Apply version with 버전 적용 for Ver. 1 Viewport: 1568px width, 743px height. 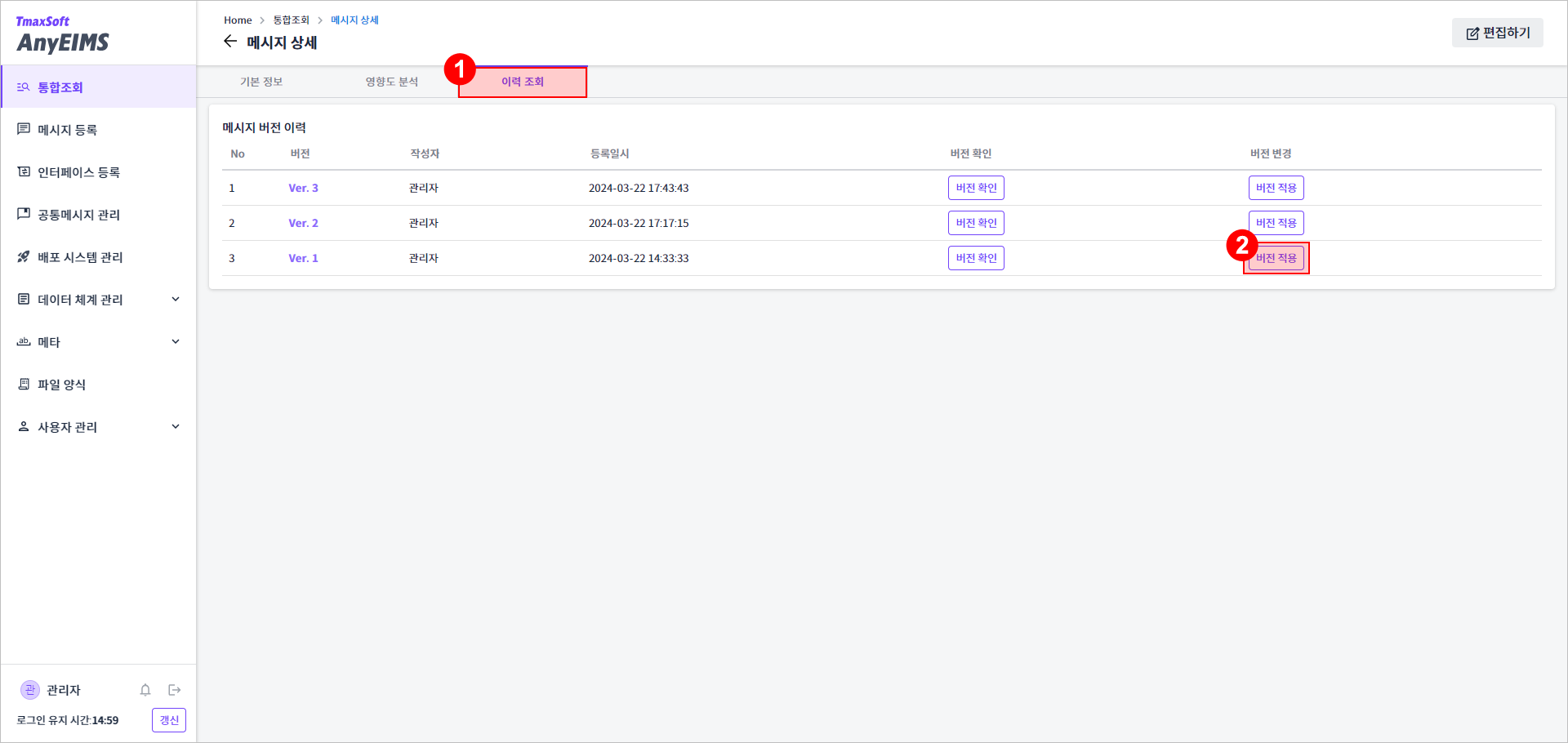point(1276,258)
